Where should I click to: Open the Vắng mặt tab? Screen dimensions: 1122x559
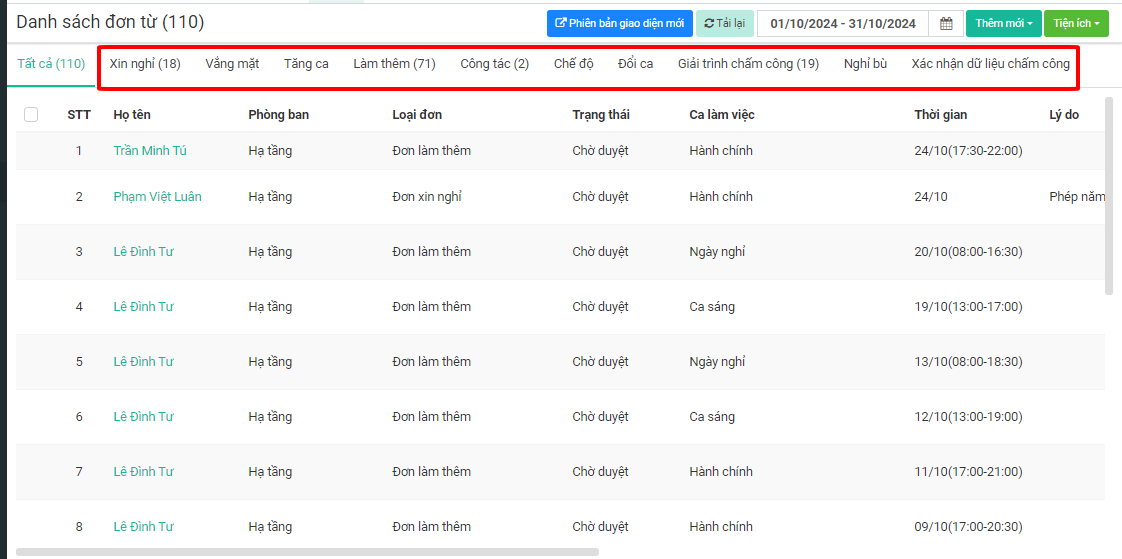tap(232, 64)
